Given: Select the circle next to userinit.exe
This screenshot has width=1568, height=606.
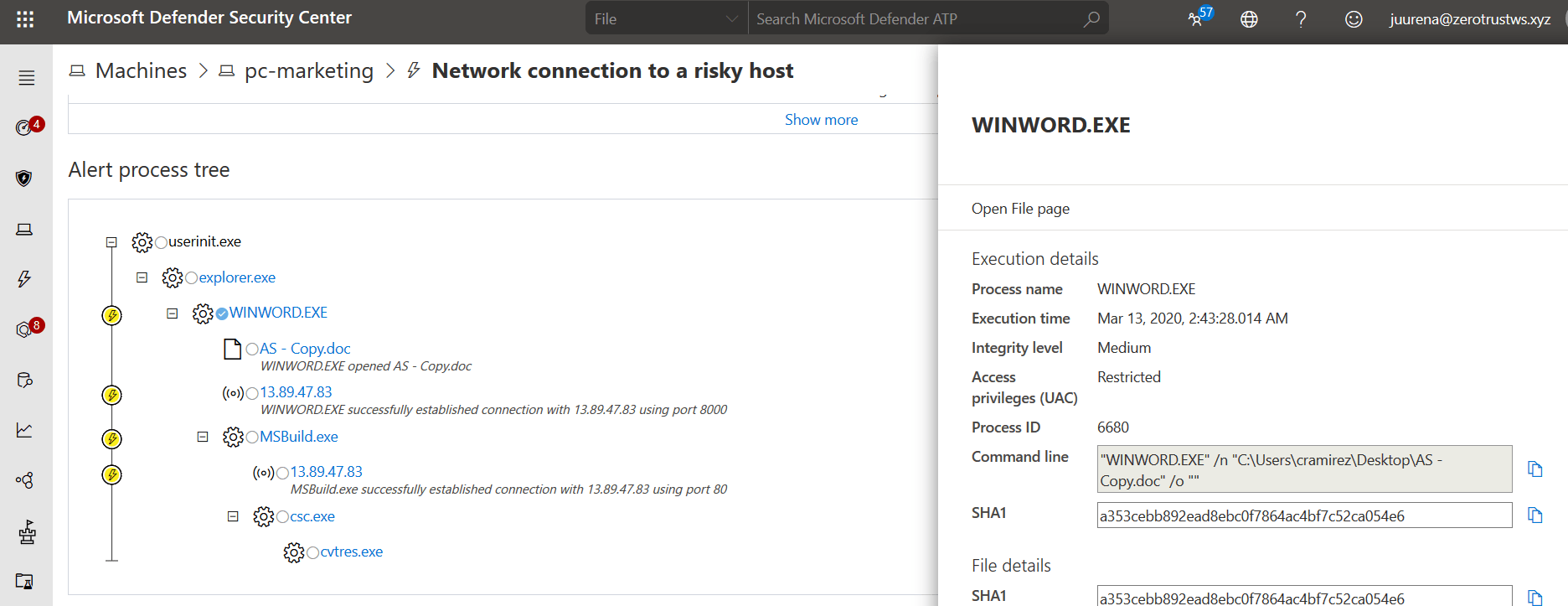Looking at the screenshot, I should pyautogui.click(x=161, y=242).
